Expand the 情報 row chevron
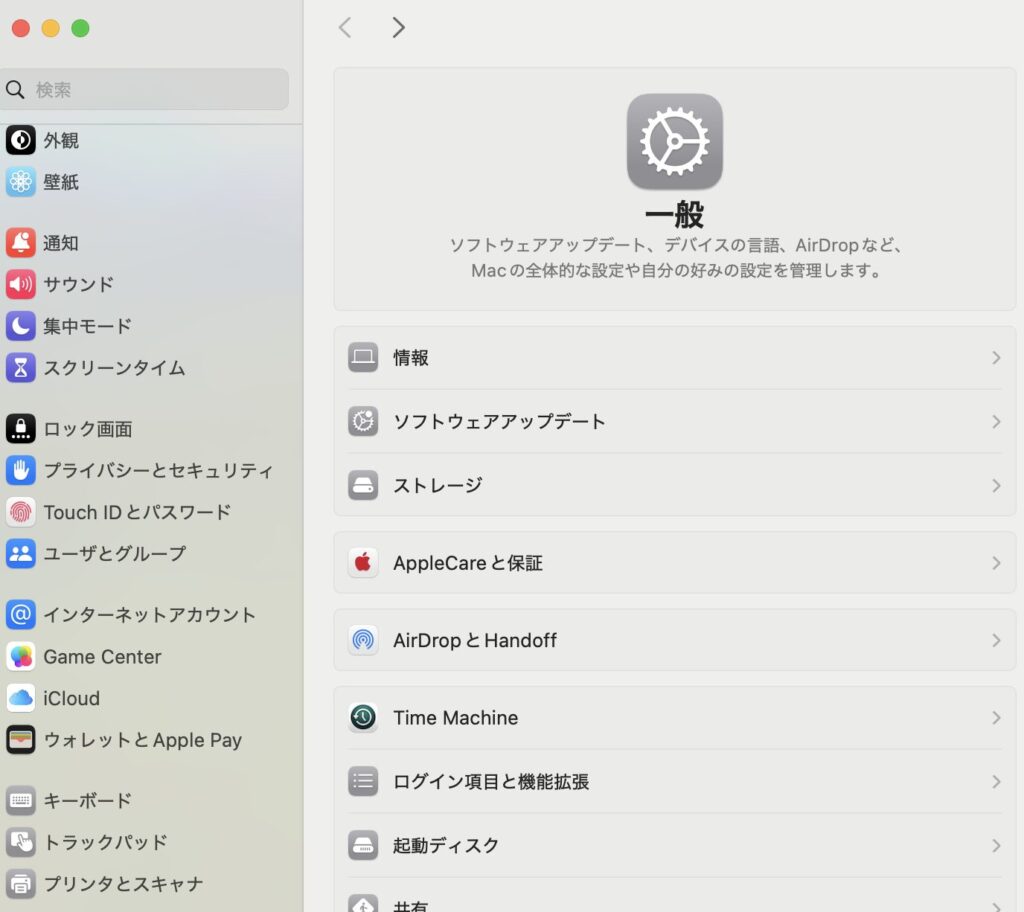1024x912 pixels. pyautogui.click(x=995, y=358)
